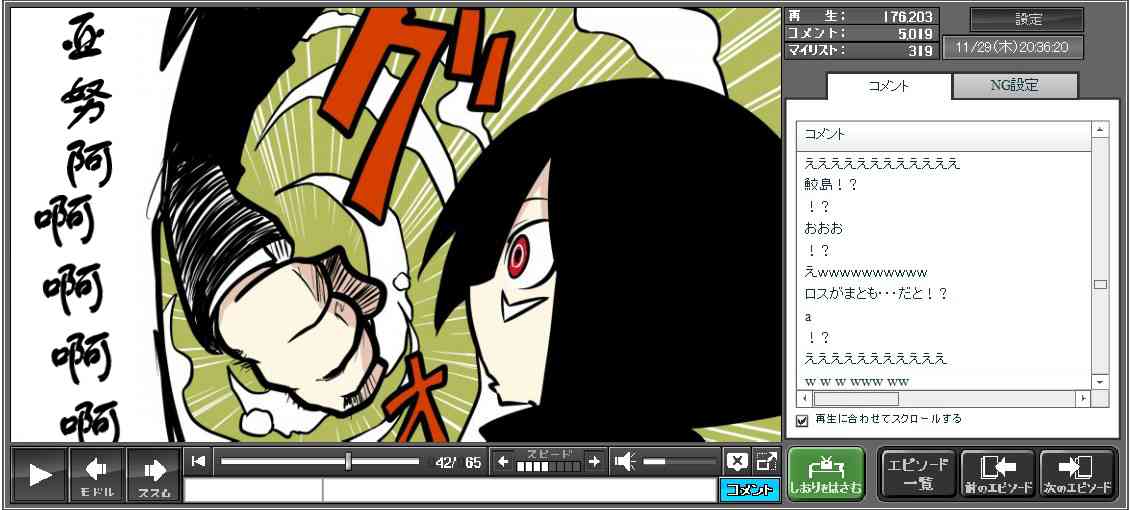Add a bookmark with しおりをはさむ
Image resolution: width=1131 pixels, height=510 pixels.
pos(825,474)
